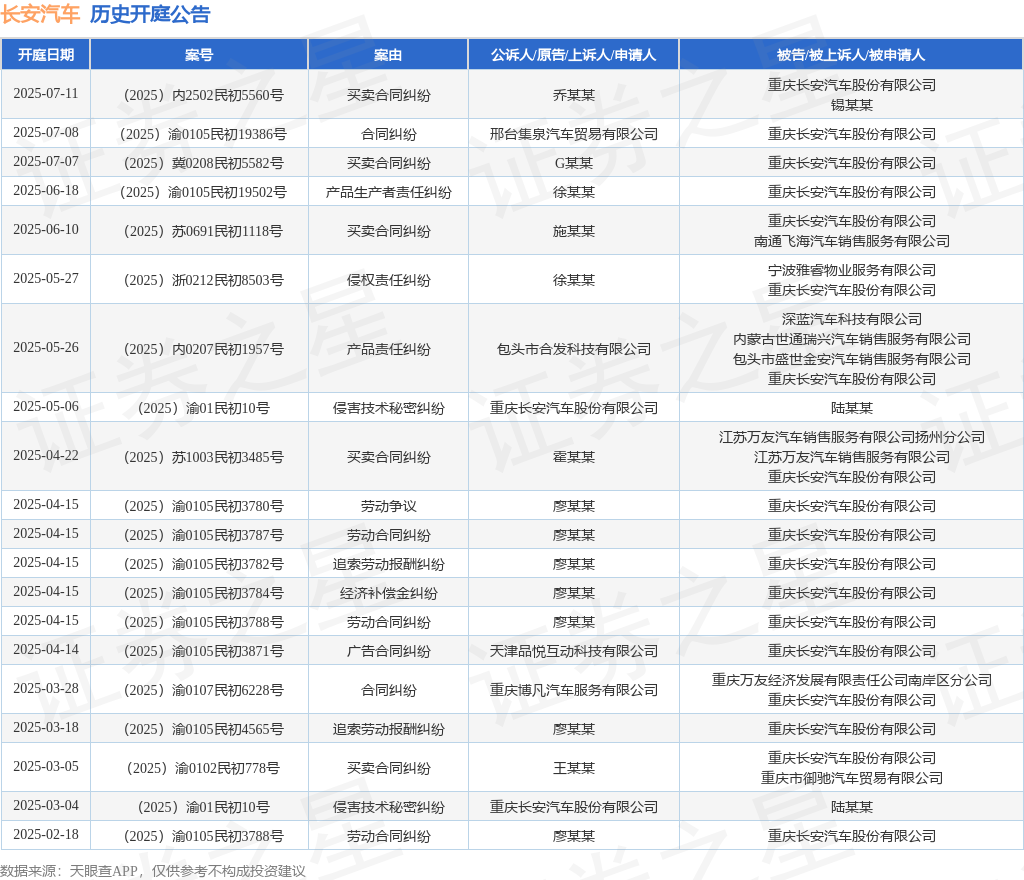
Task: Click case number (2025)渝0105民初3871号
Action: (x=203, y=651)
